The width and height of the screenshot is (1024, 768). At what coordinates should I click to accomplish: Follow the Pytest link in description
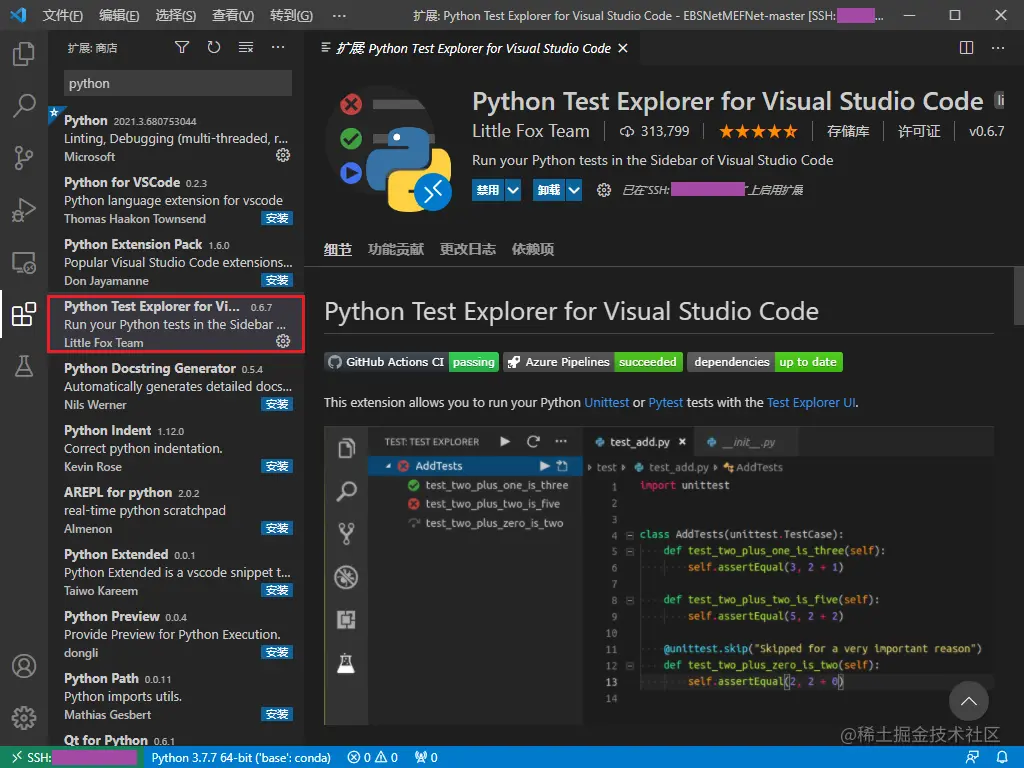[666, 402]
